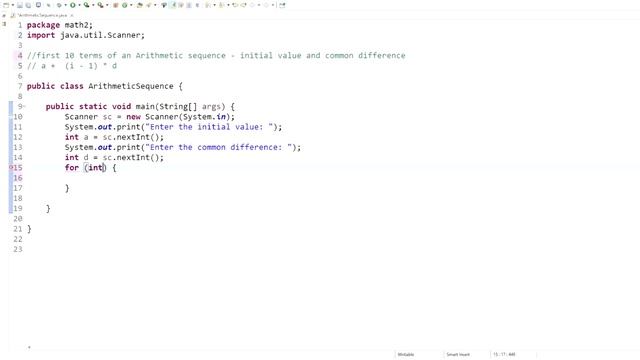Expand the New Java Class dropdown
640x360 pixels.
click(131, 5)
